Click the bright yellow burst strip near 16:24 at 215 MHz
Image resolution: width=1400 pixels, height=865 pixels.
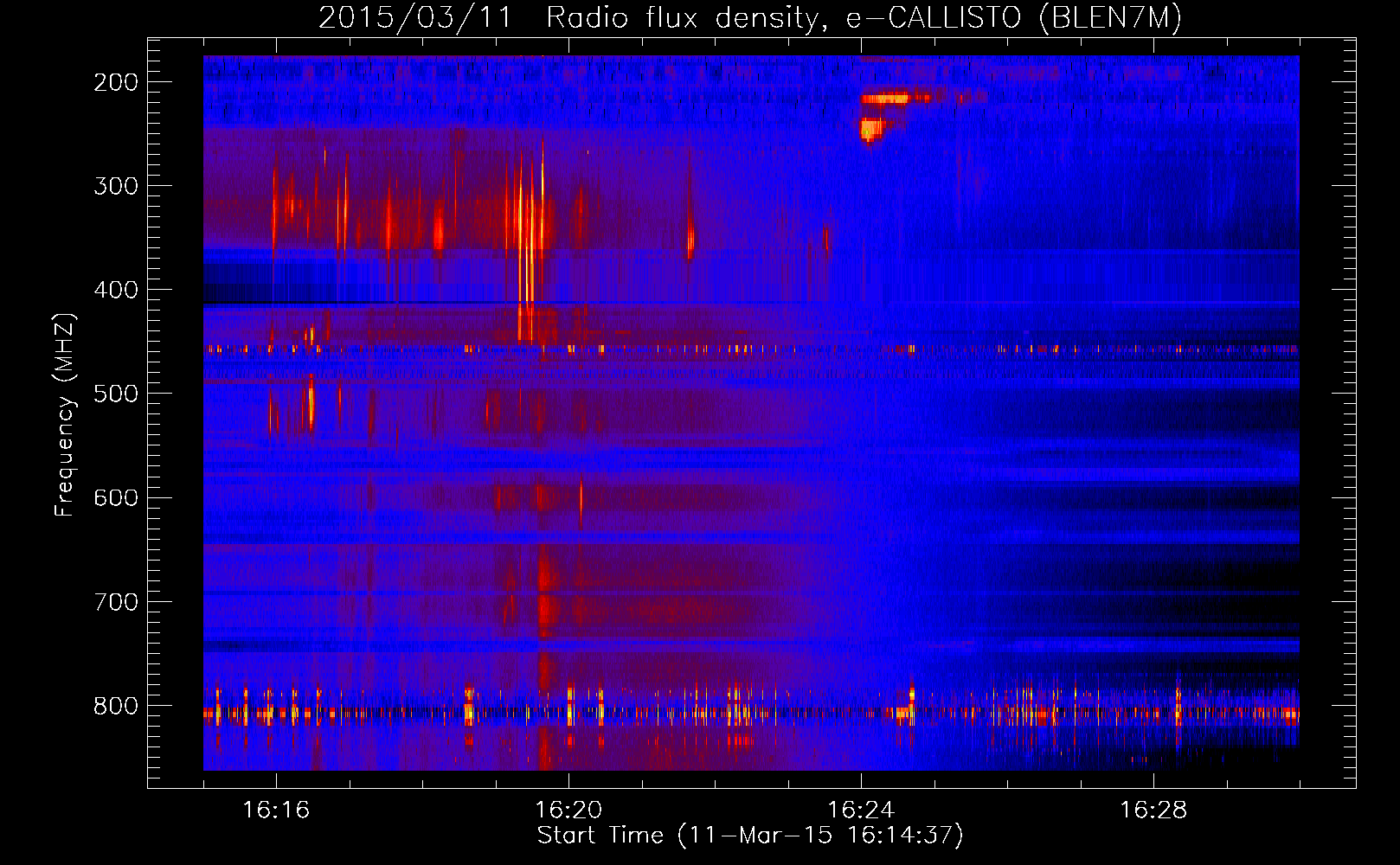(x=885, y=99)
